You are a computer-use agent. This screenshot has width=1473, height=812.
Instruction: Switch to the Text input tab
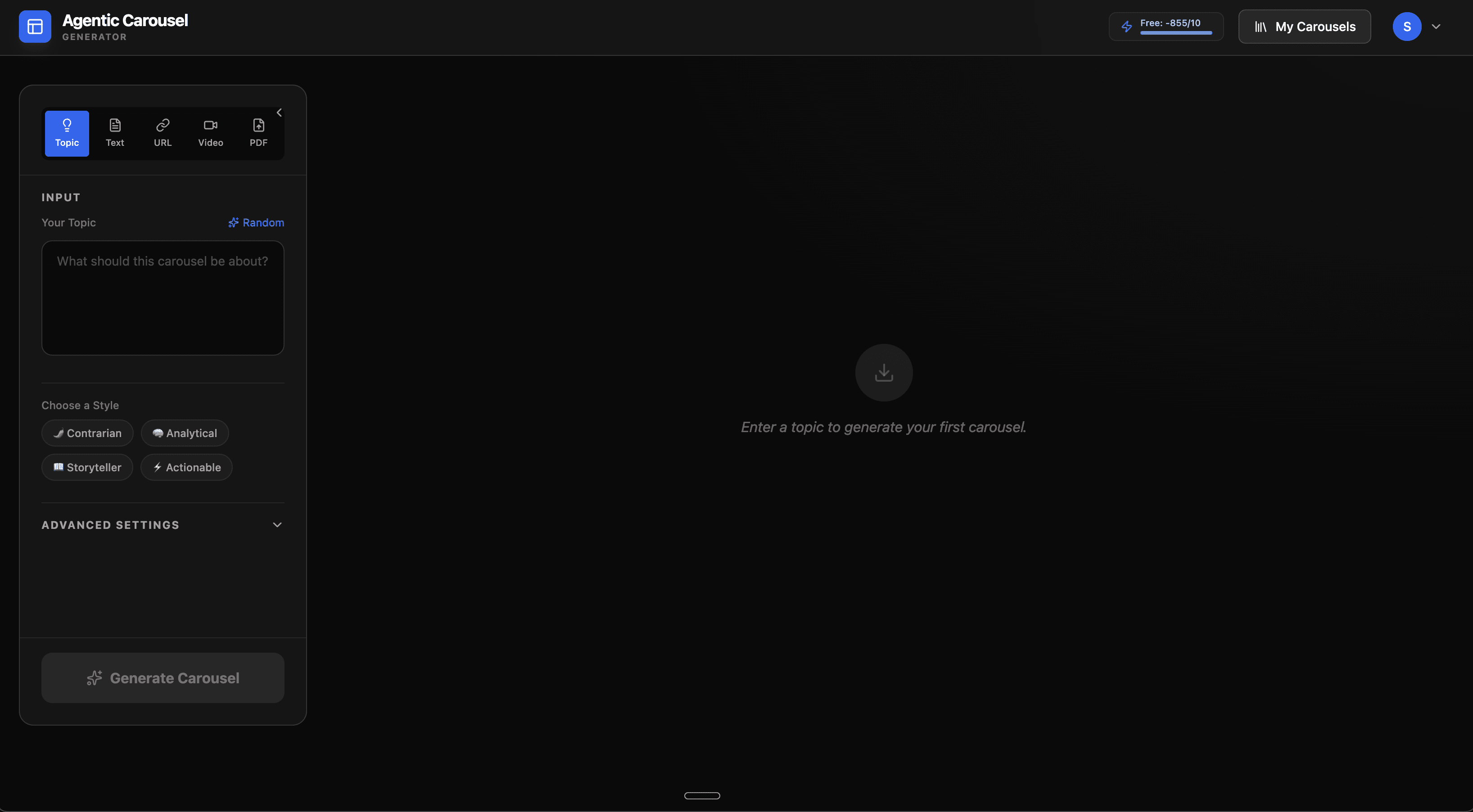coord(115,133)
